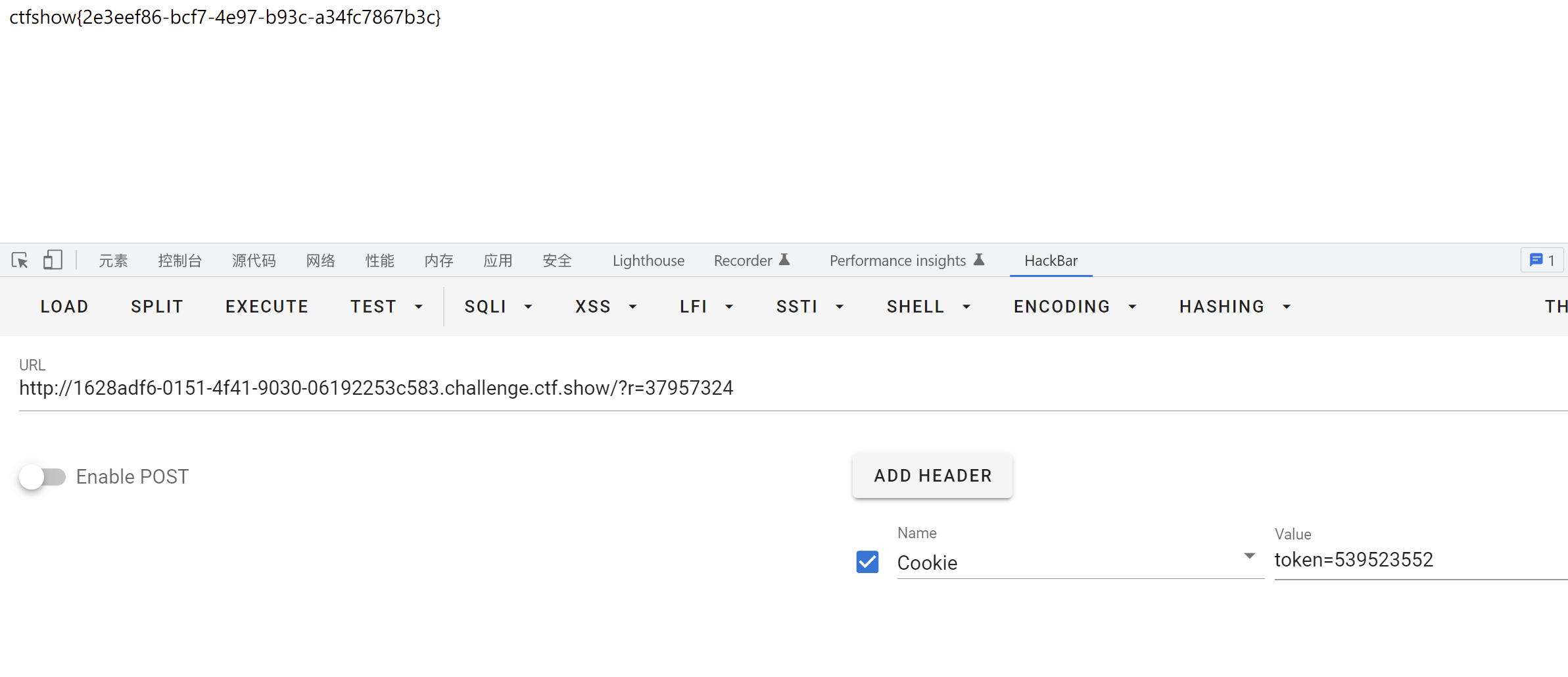
Task: Switch to the 控制台 console tab
Action: click(179, 261)
